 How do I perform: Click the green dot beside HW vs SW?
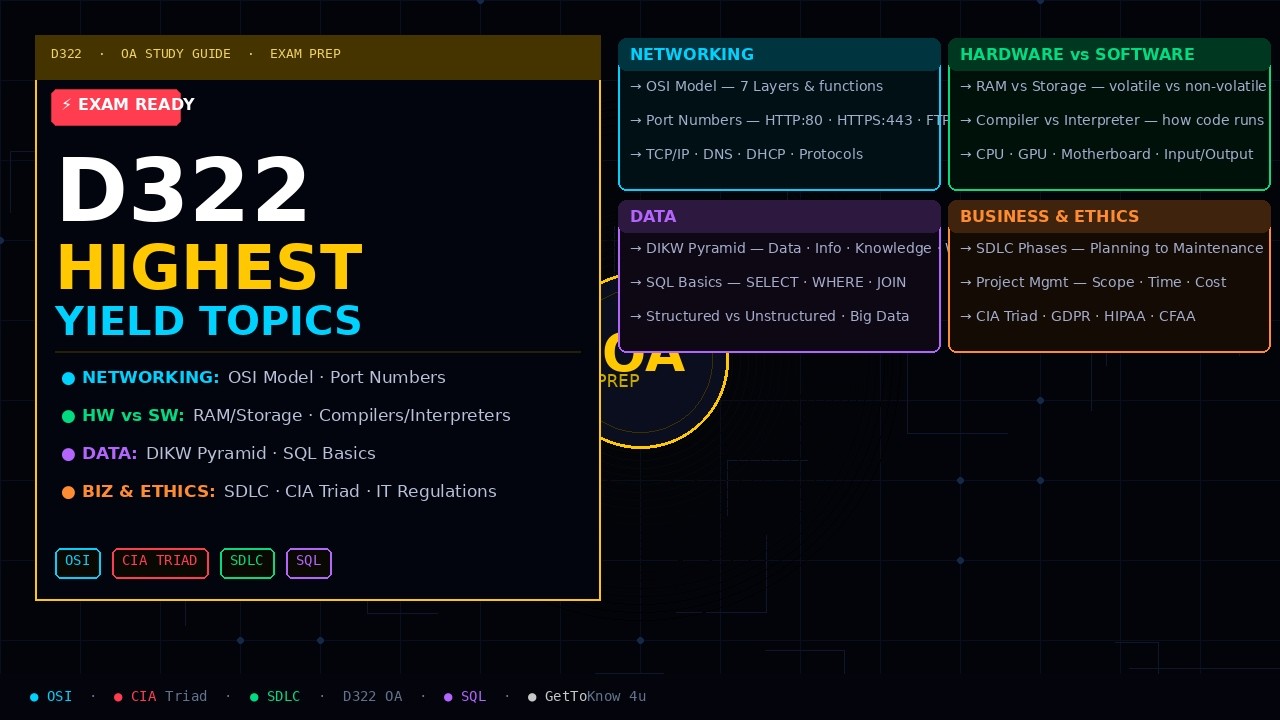[68, 417]
